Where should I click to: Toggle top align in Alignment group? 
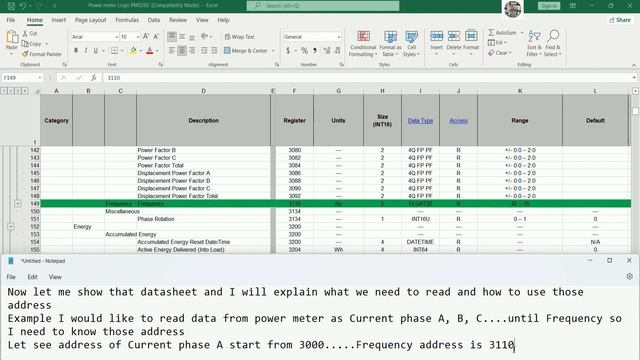pos(172,37)
